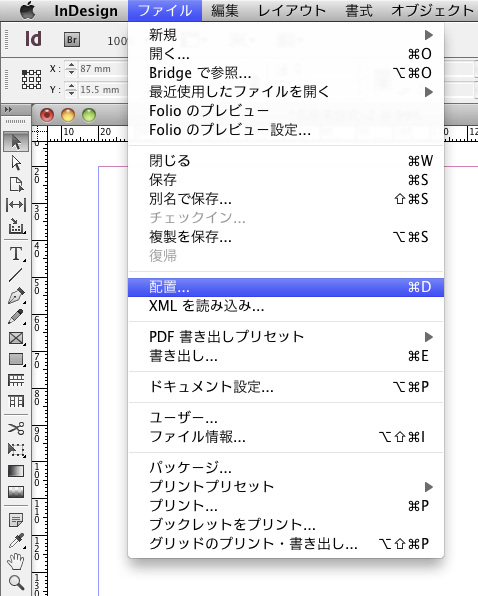Select the Pencil tool

click(16, 317)
